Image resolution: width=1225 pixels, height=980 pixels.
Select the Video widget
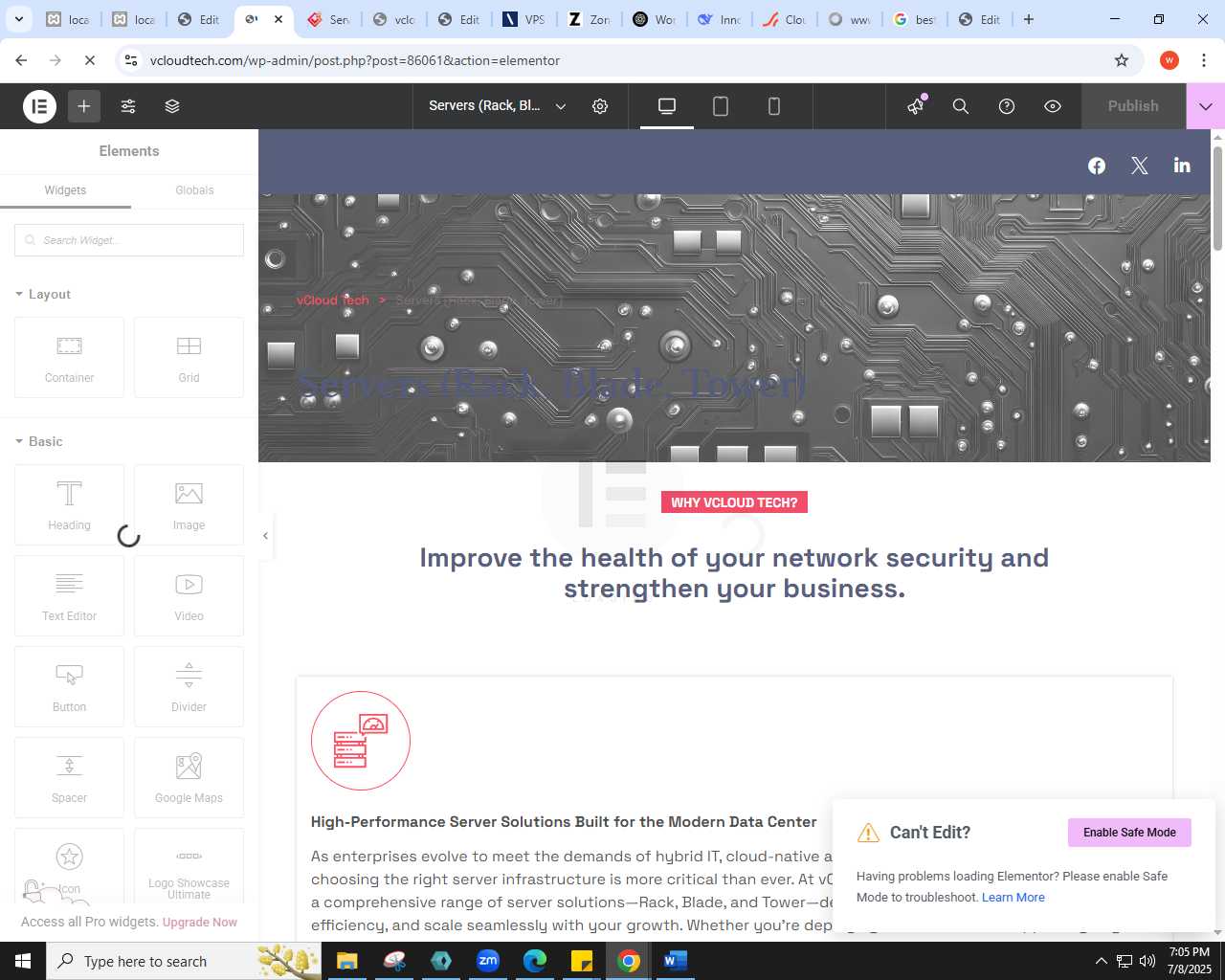[189, 595]
